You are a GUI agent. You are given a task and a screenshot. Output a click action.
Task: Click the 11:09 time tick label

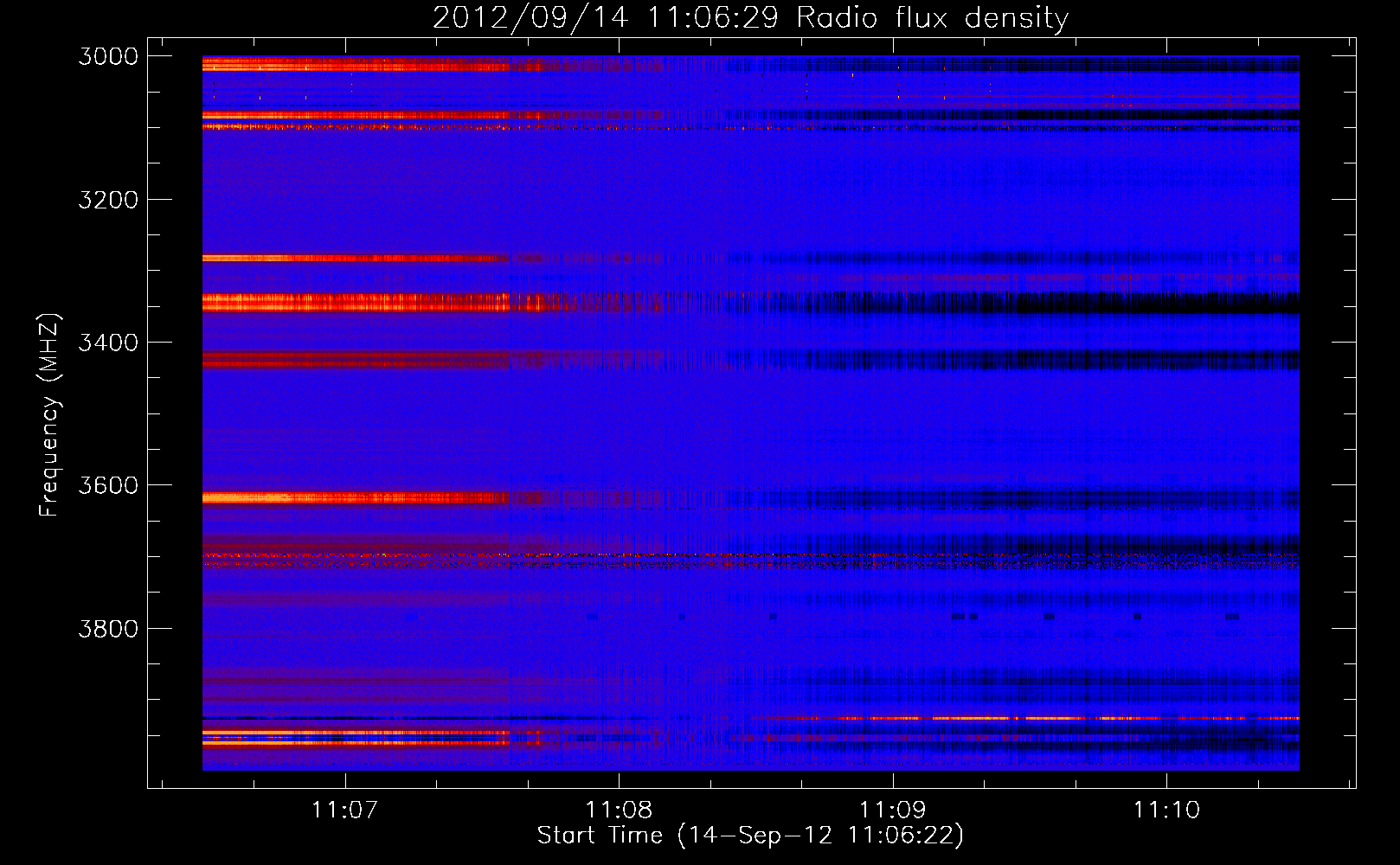click(x=892, y=810)
